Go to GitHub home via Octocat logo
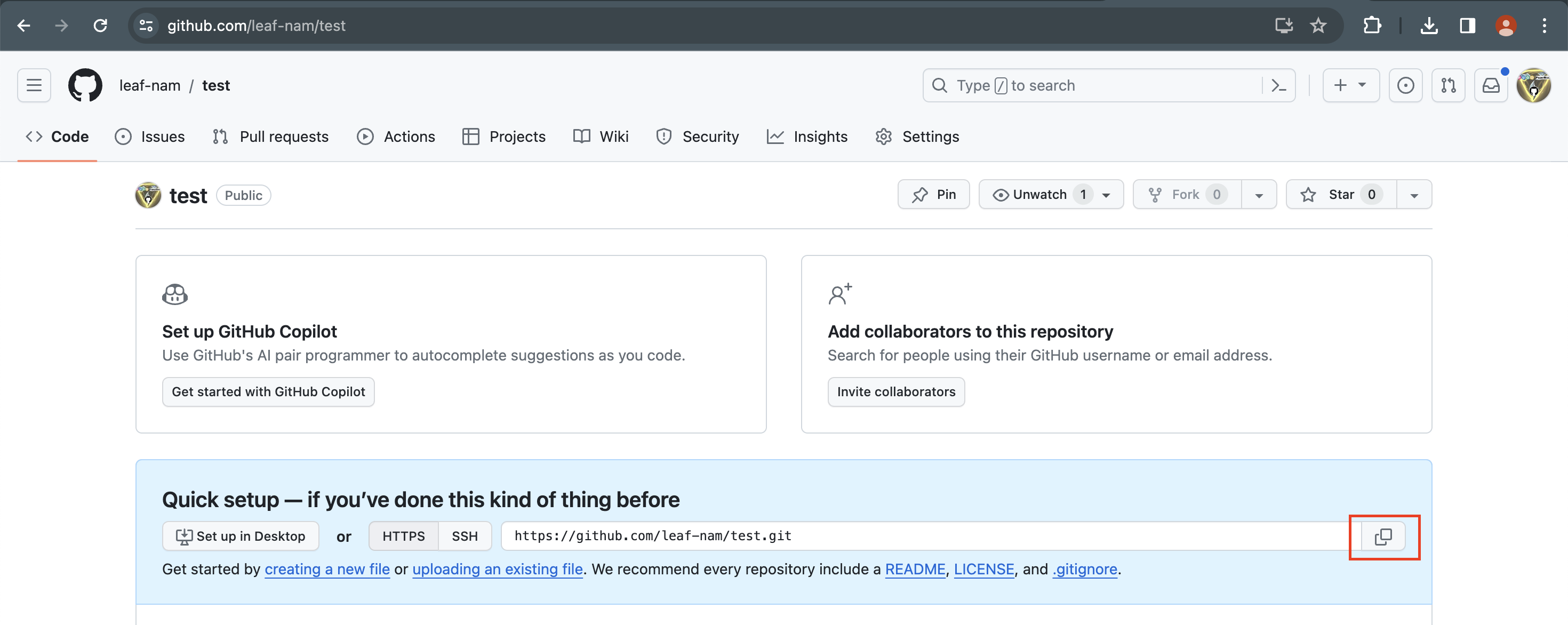 (x=85, y=85)
